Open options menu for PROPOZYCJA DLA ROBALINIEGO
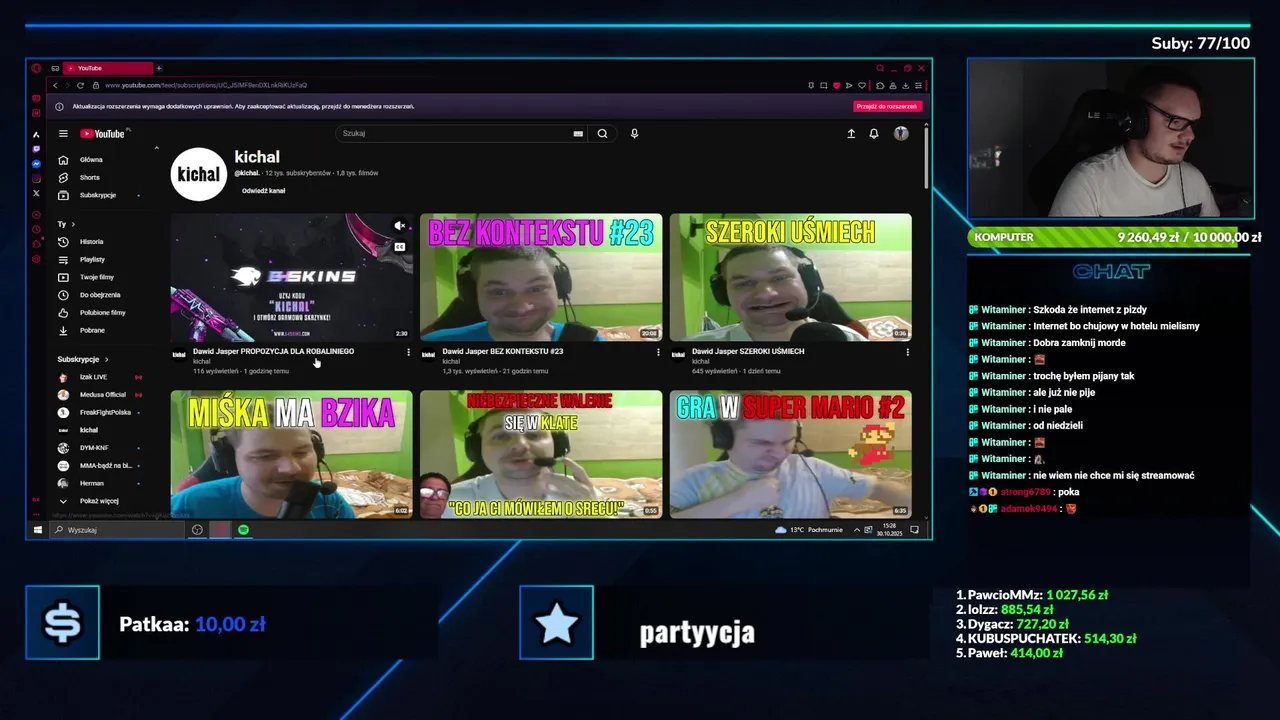The height and width of the screenshot is (720, 1280). click(x=408, y=352)
